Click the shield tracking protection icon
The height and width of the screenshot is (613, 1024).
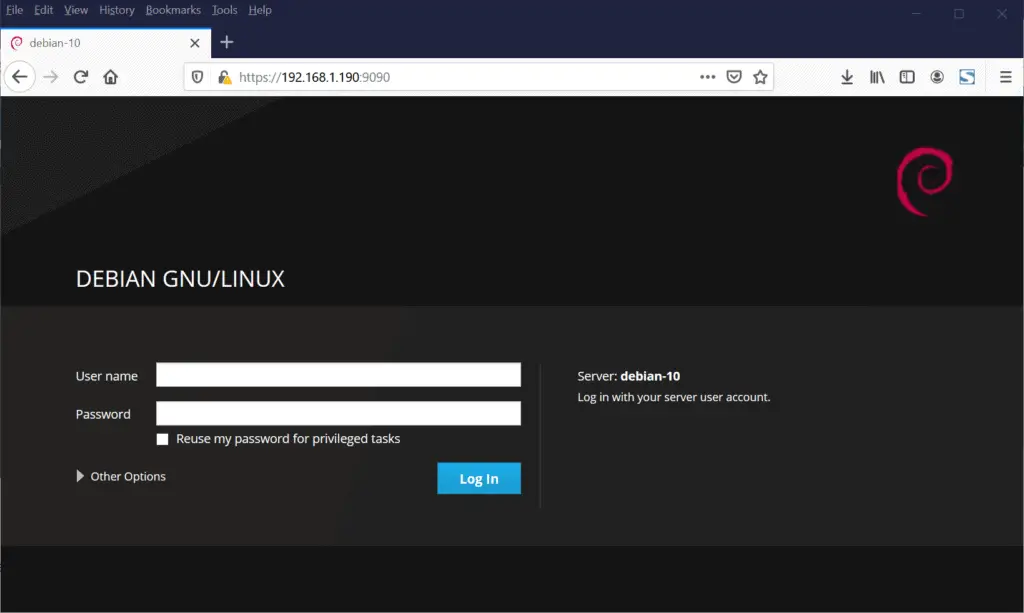click(199, 76)
